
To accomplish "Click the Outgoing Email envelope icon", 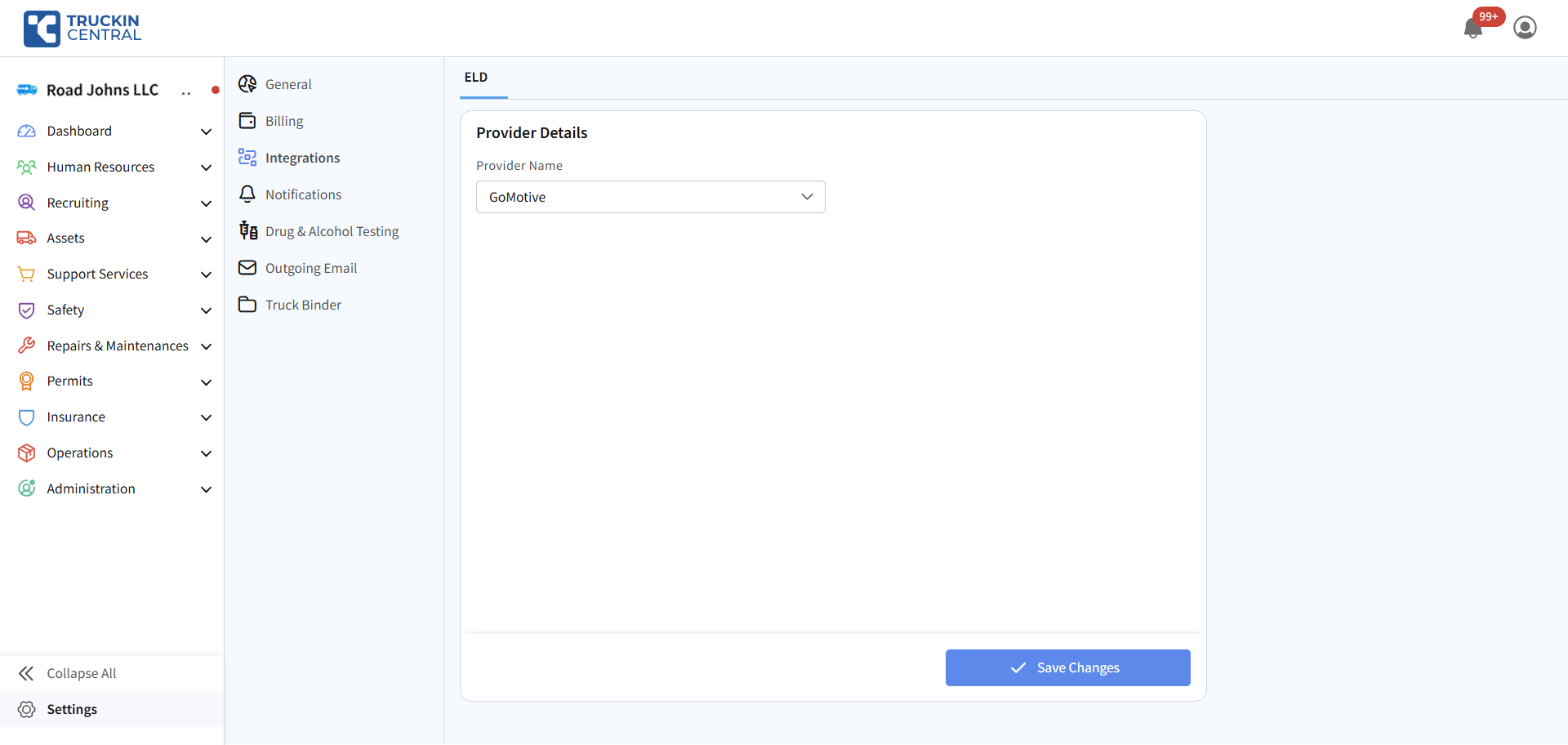I will coord(247,268).
